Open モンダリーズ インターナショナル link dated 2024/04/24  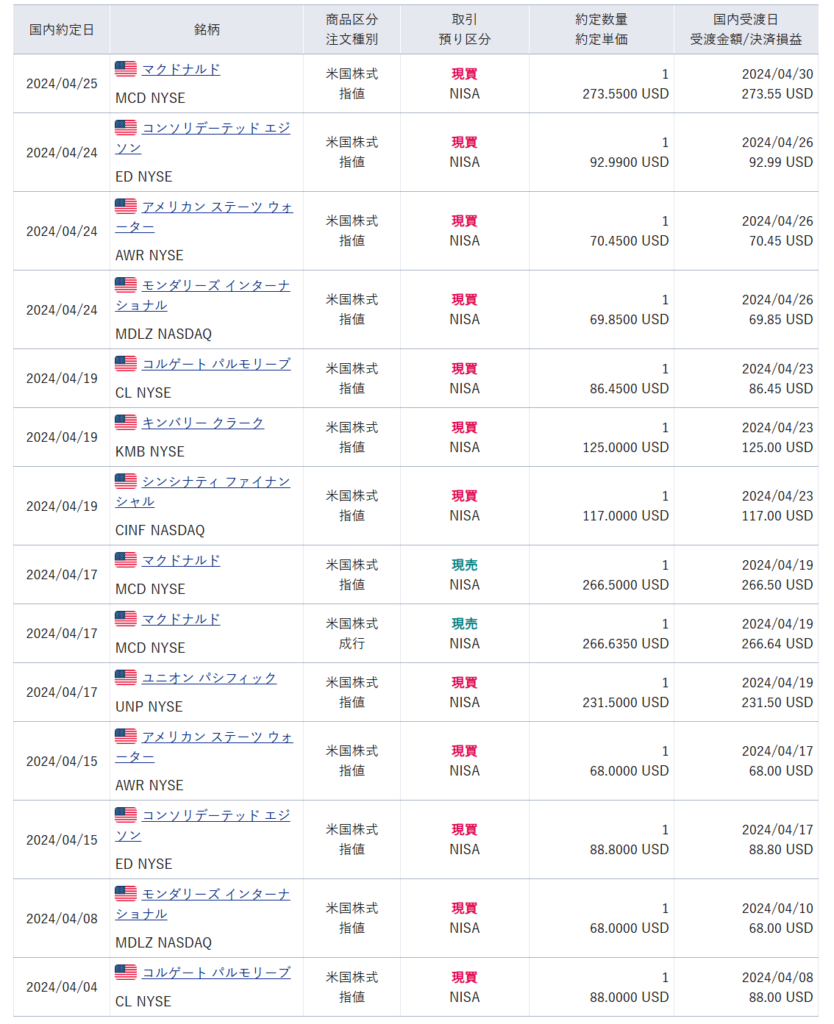pos(215,286)
